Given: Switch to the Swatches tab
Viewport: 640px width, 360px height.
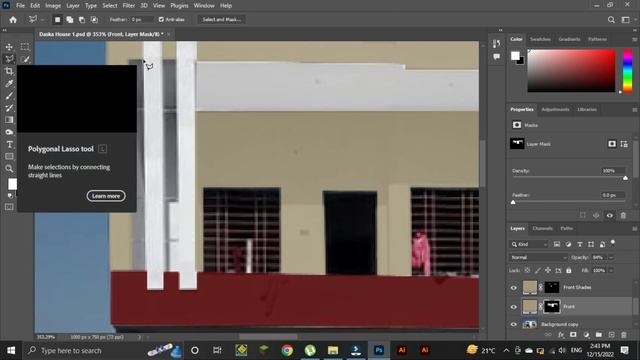Looking at the screenshot, I should click(x=540, y=39).
